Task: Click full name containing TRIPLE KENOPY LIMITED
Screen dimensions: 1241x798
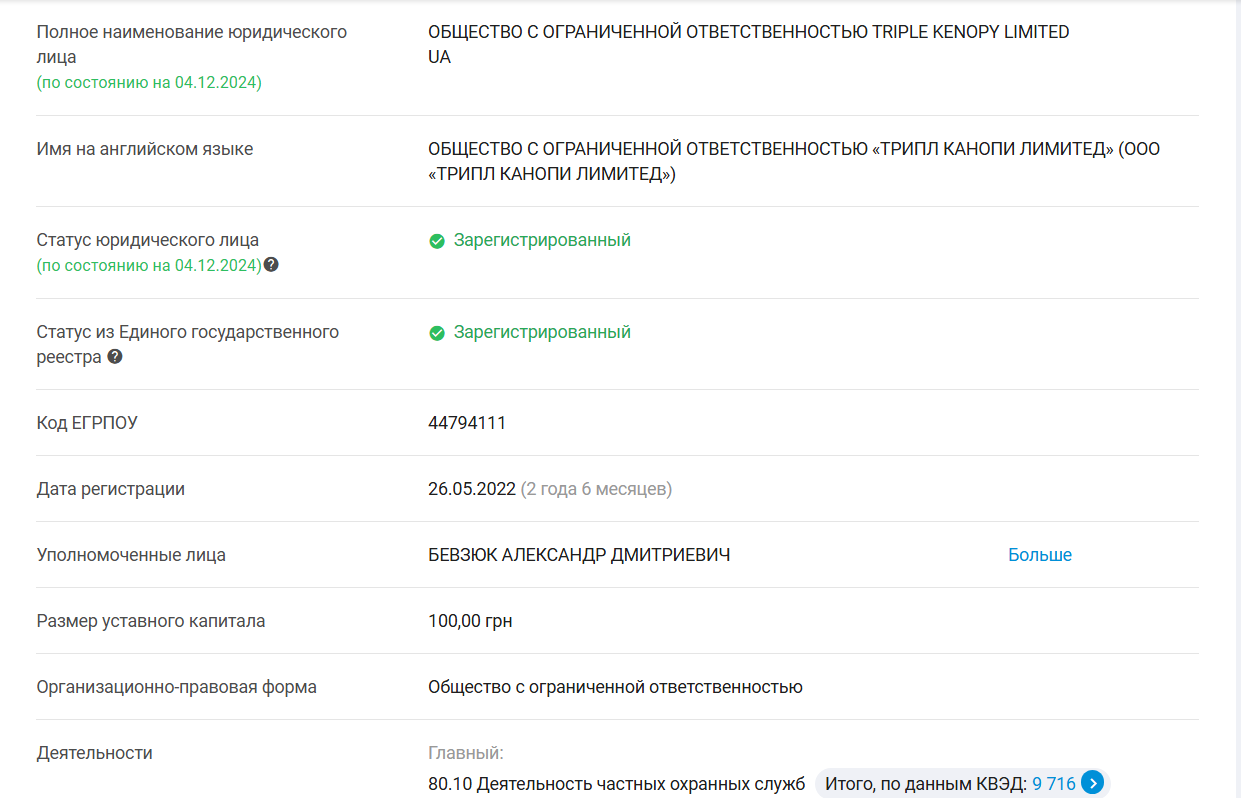Action: 748,32
